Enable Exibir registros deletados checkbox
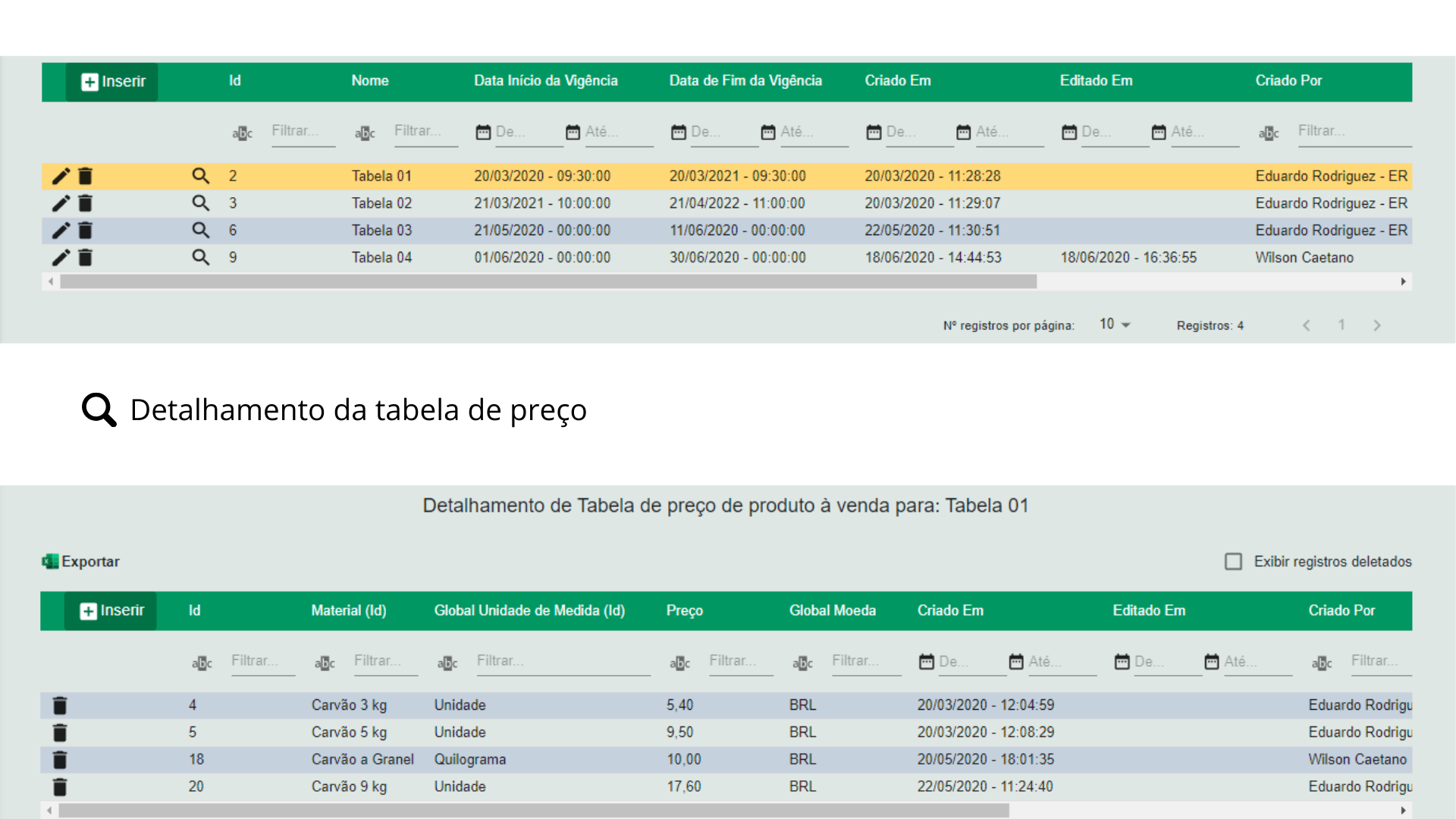 (1233, 561)
